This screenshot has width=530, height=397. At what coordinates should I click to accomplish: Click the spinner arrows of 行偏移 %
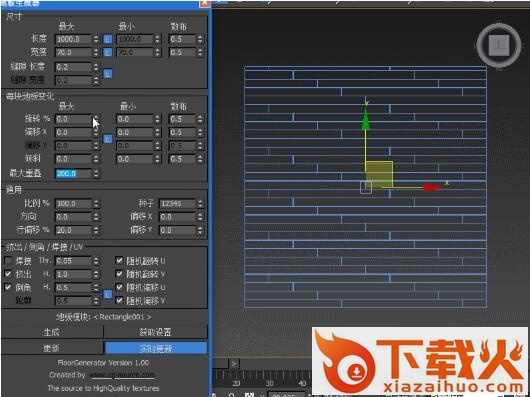(x=96, y=230)
